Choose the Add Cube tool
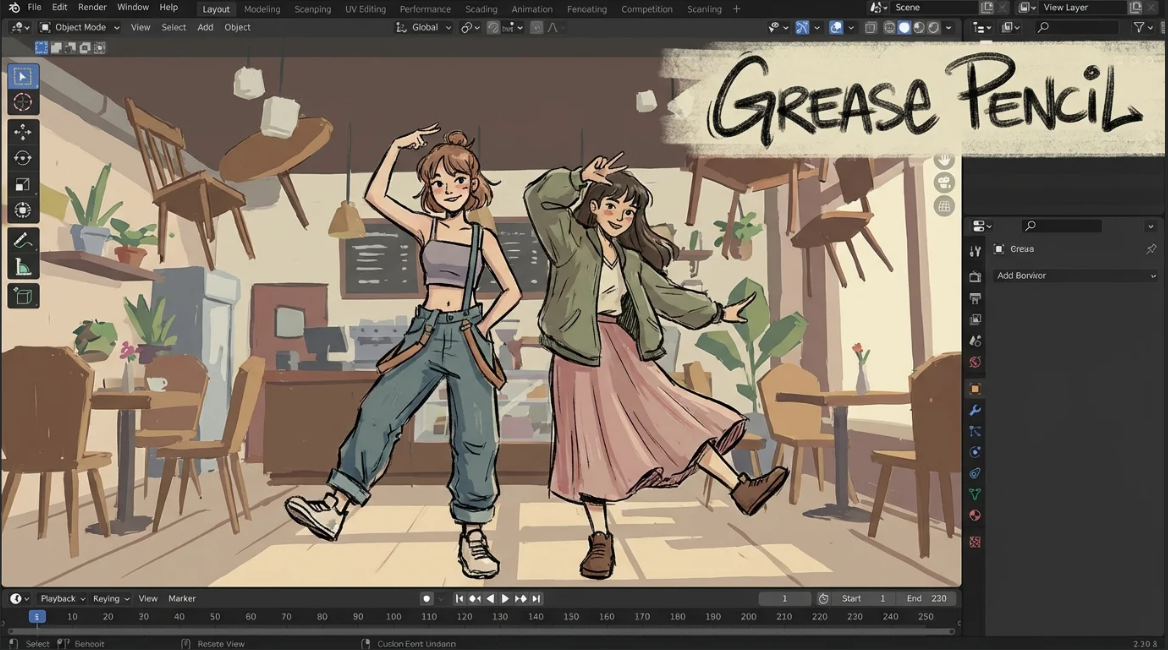 point(22,296)
